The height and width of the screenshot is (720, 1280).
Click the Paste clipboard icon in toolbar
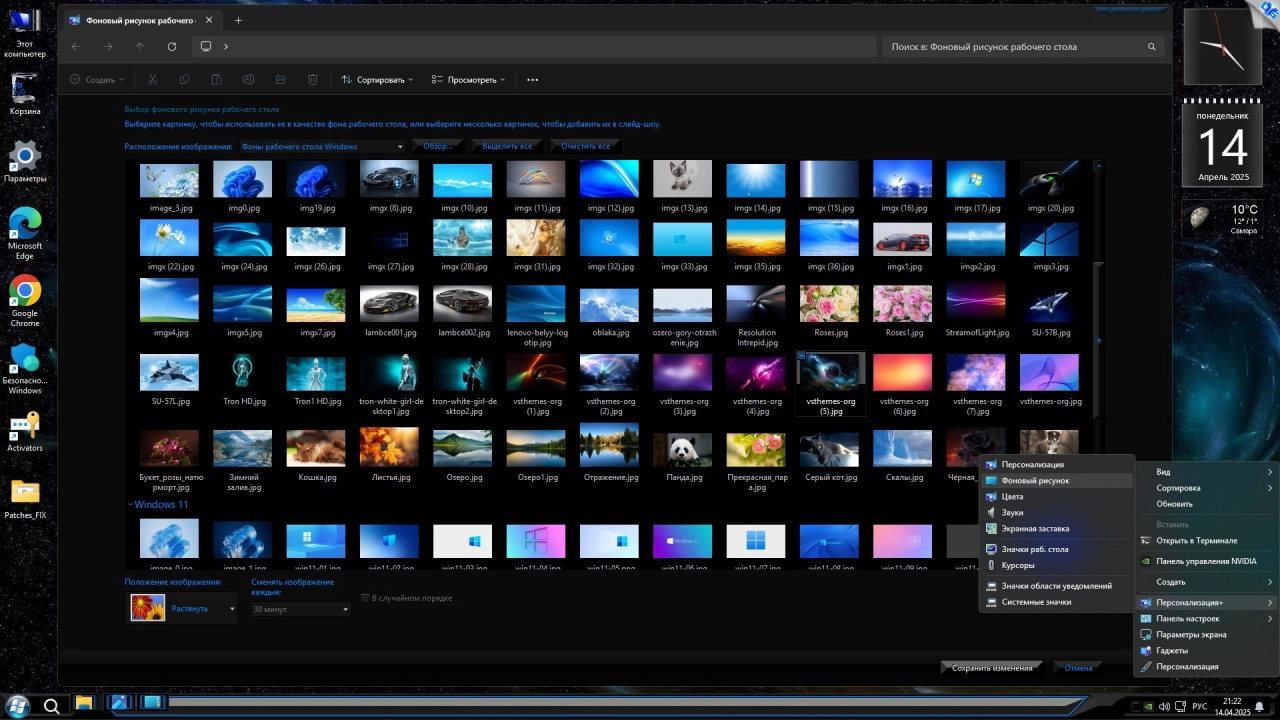click(217, 80)
